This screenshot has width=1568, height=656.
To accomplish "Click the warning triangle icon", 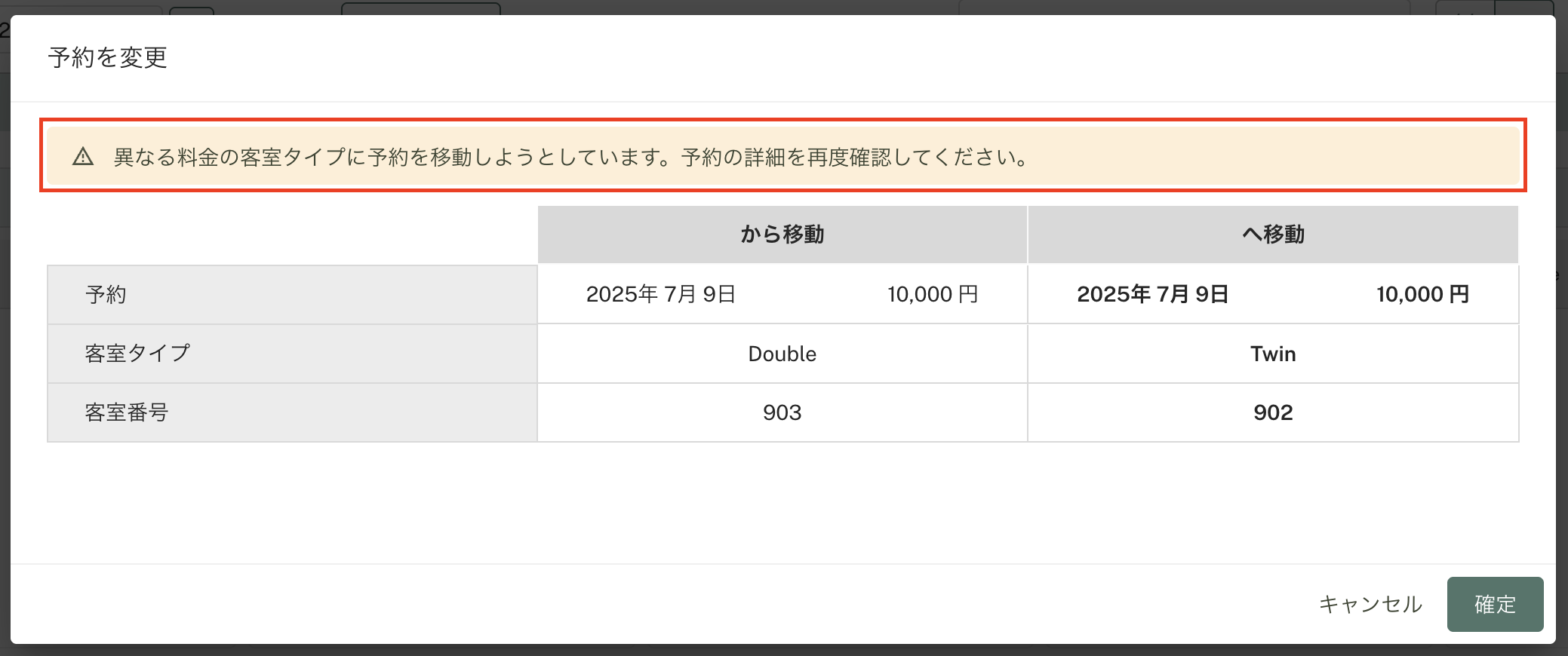I will (x=83, y=157).
